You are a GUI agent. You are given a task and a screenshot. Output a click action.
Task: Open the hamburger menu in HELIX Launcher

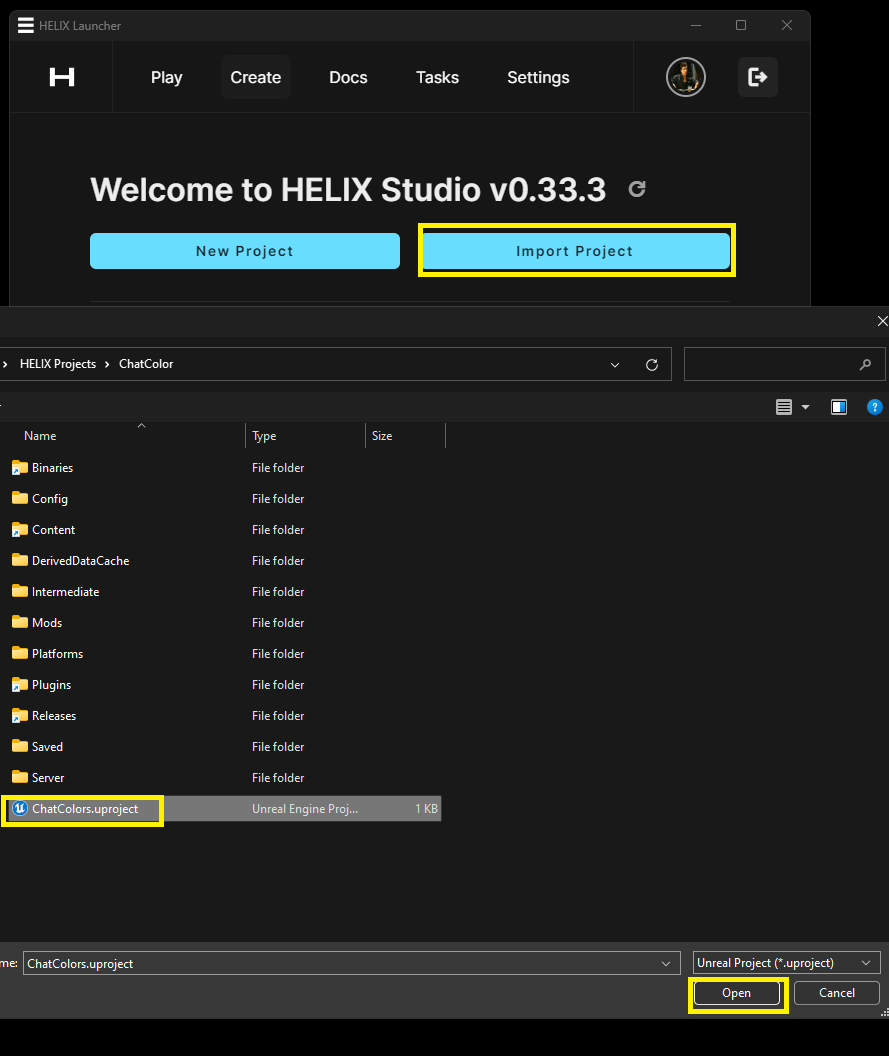[x=26, y=25]
